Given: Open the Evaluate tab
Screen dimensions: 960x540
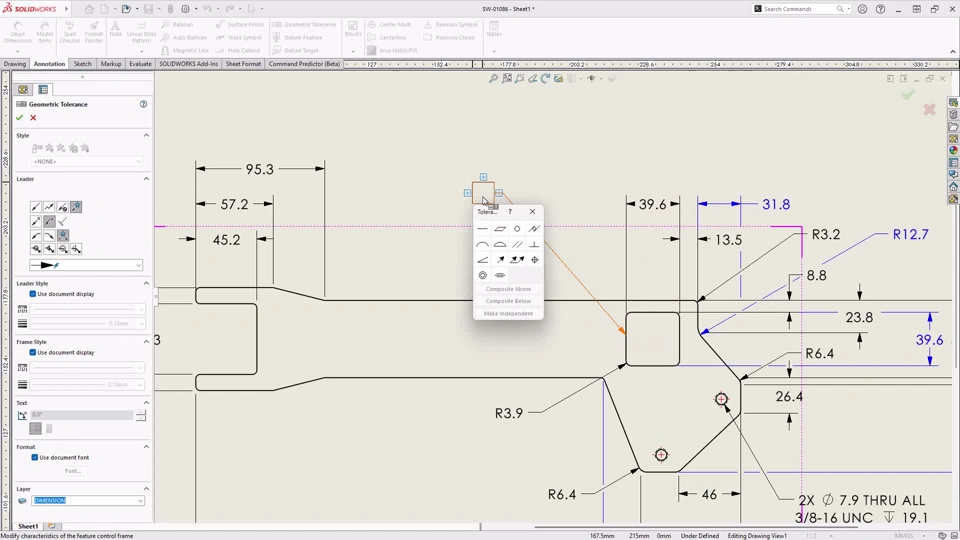Looking at the screenshot, I should pyautogui.click(x=140, y=64).
